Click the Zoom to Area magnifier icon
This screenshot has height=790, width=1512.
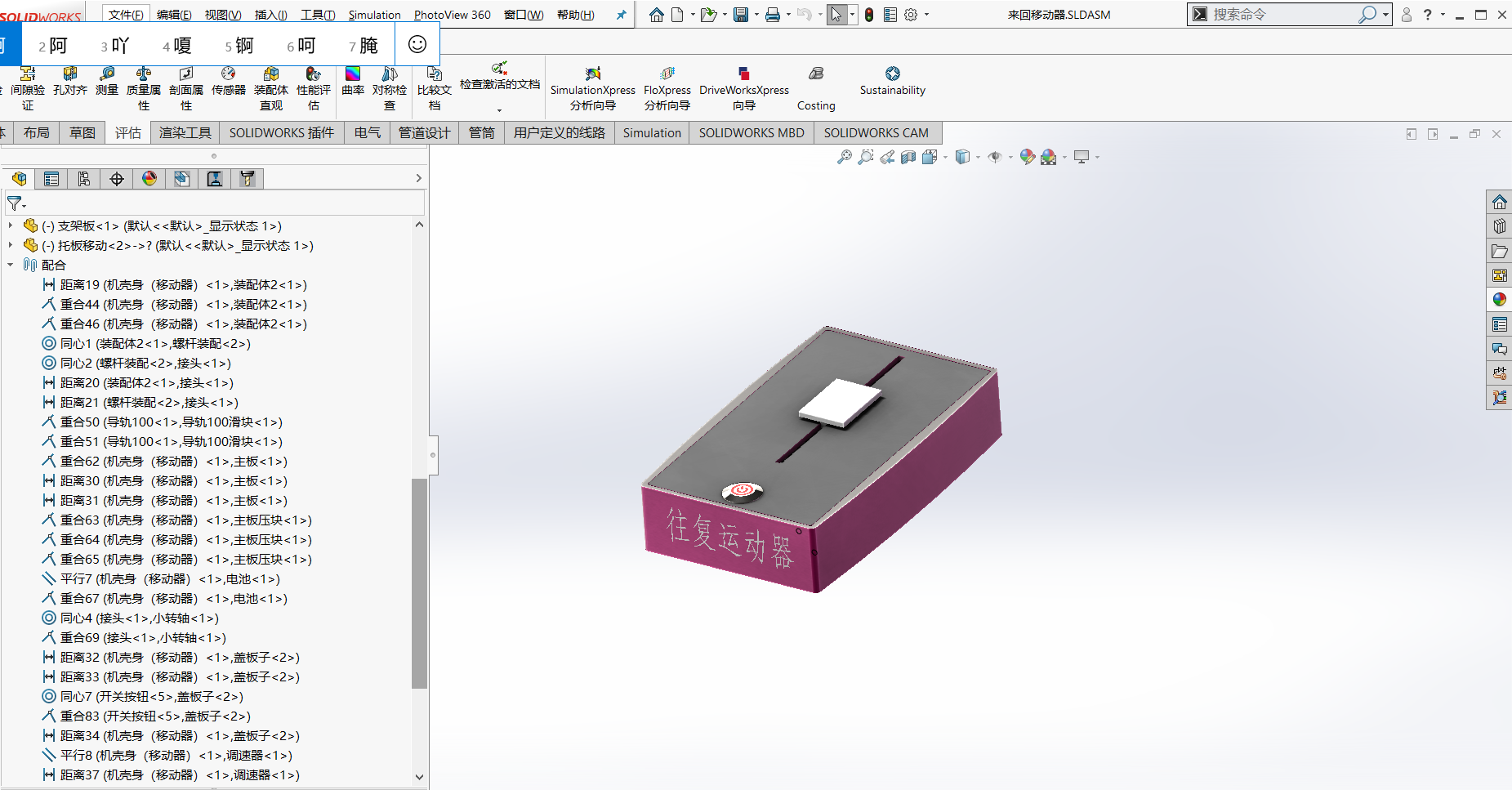866,157
